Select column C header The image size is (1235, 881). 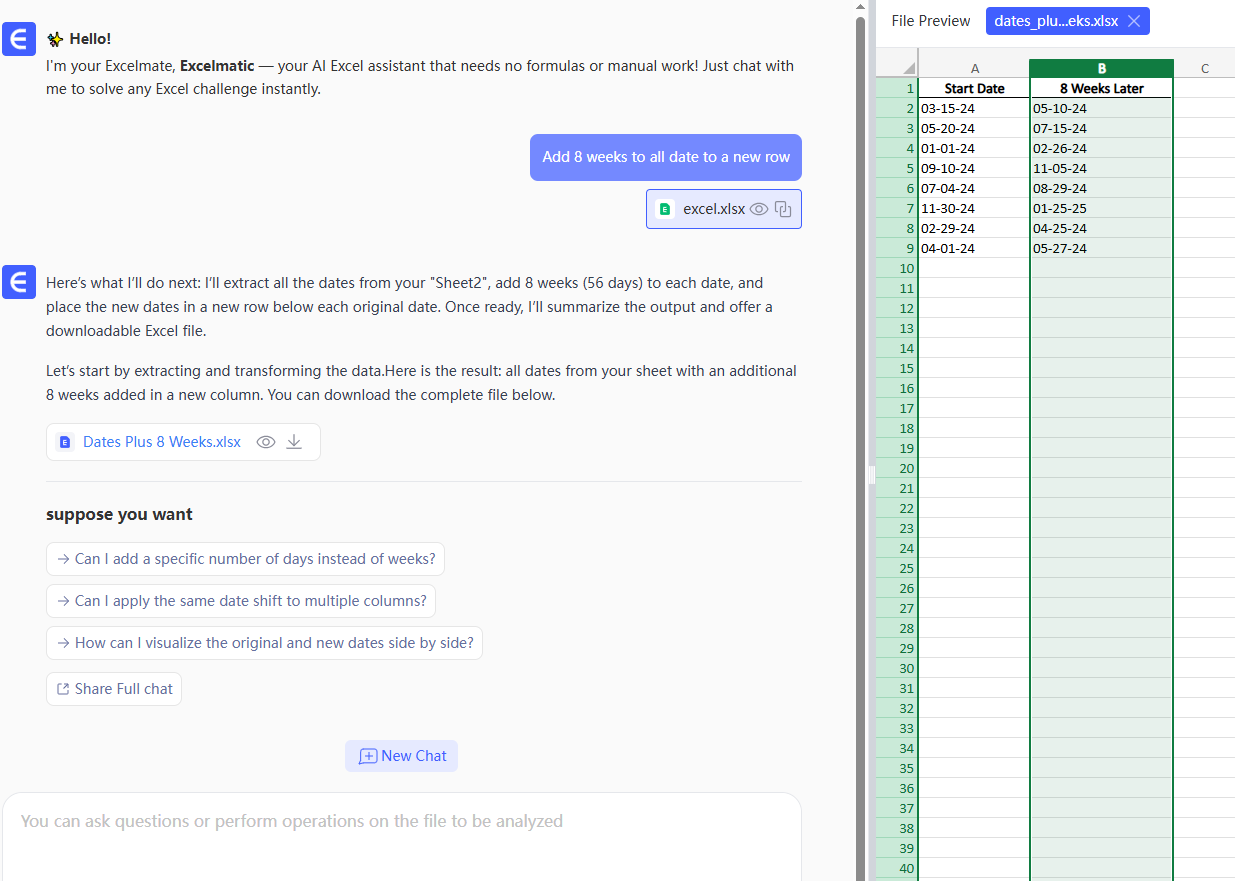click(x=1204, y=68)
